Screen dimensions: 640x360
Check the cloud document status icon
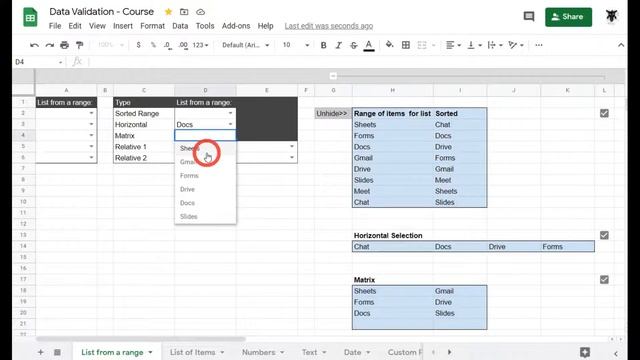pos(200,12)
